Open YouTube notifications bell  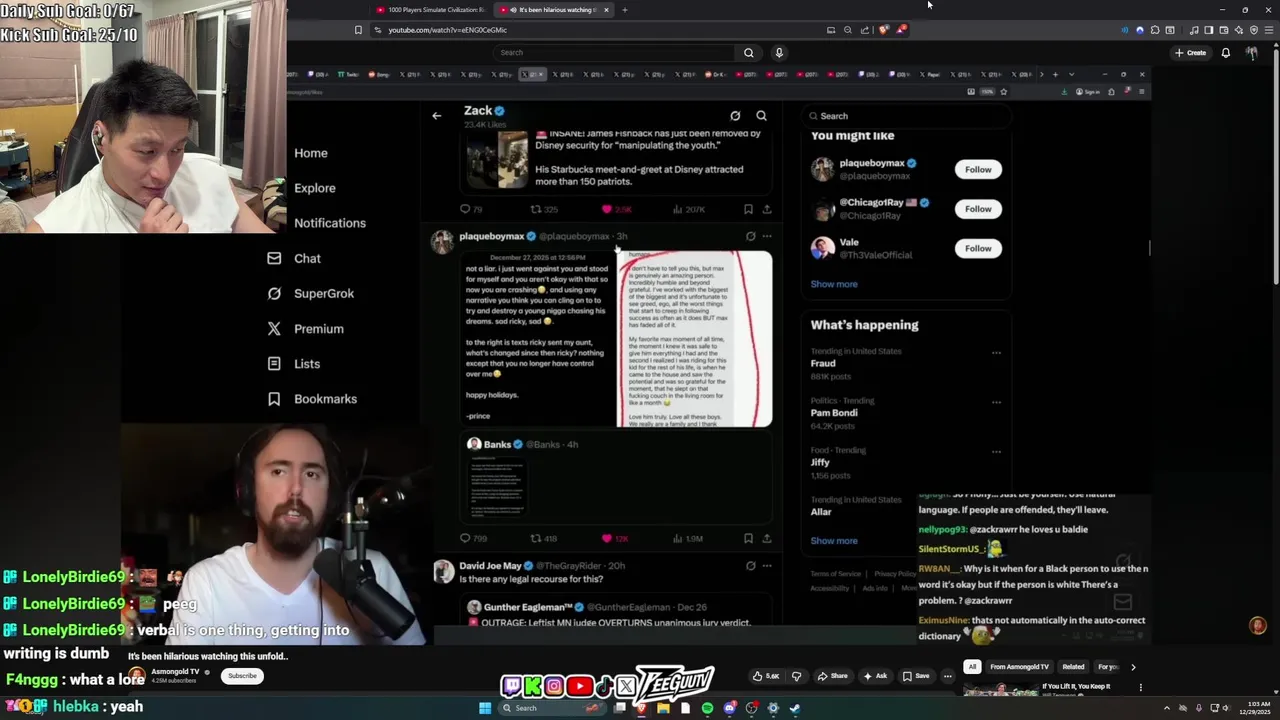click(1226, 53)
